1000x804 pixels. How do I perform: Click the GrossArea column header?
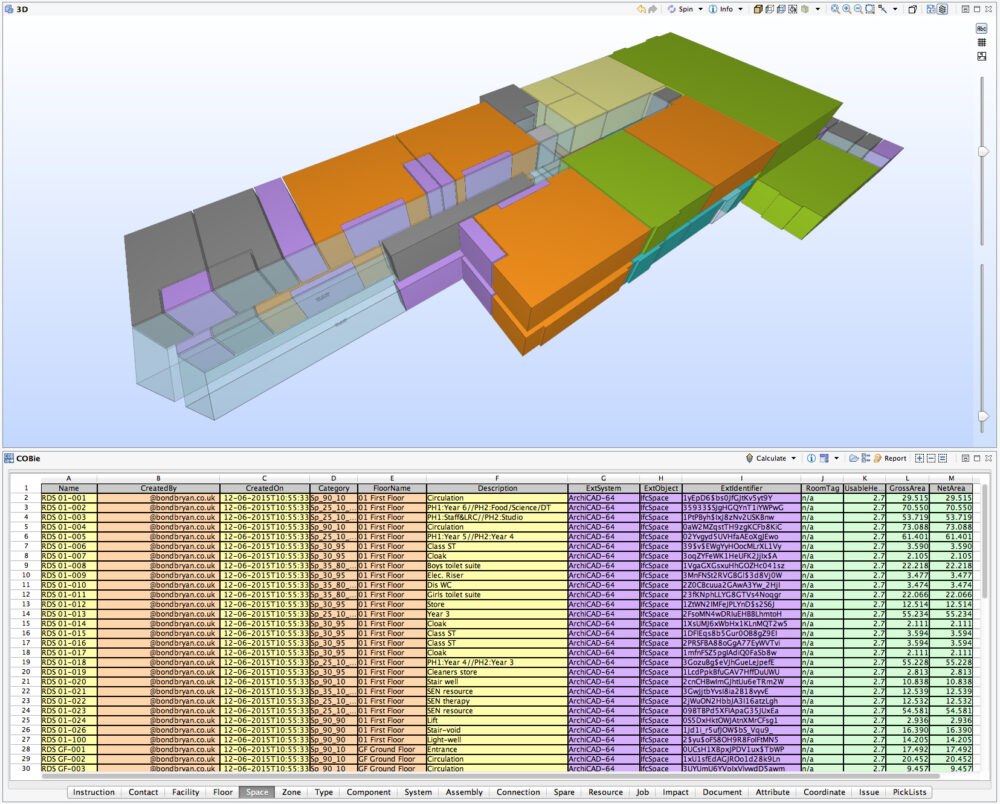coord(907,488)
